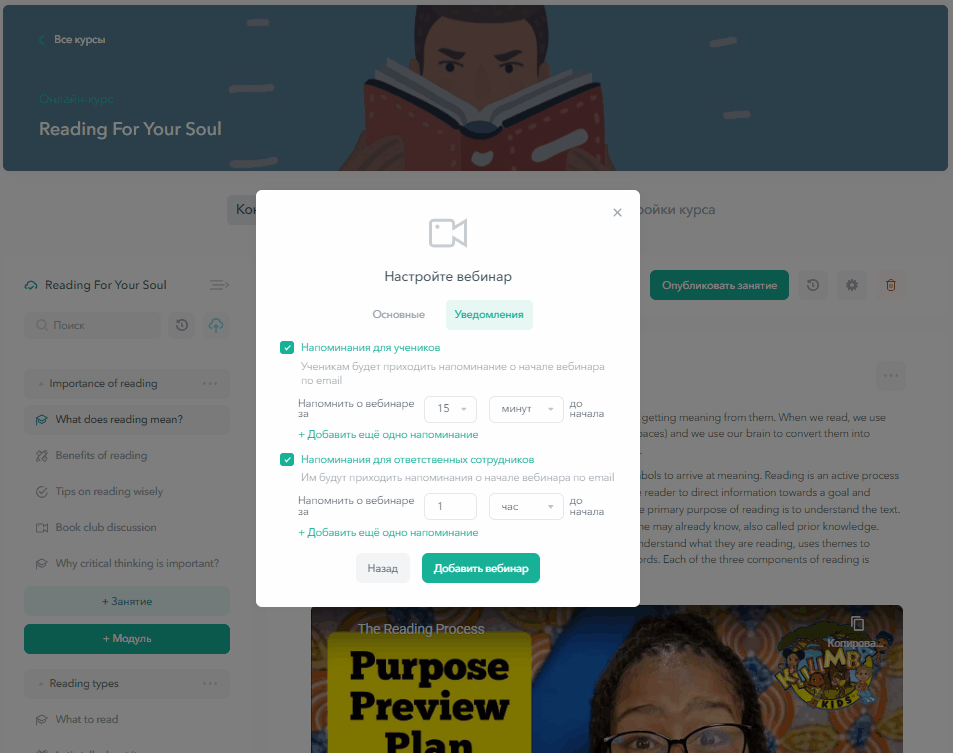This screenshot has width=953, height=753.
Task: Click the history icon next to search field
Action: (x=182, y=325)
